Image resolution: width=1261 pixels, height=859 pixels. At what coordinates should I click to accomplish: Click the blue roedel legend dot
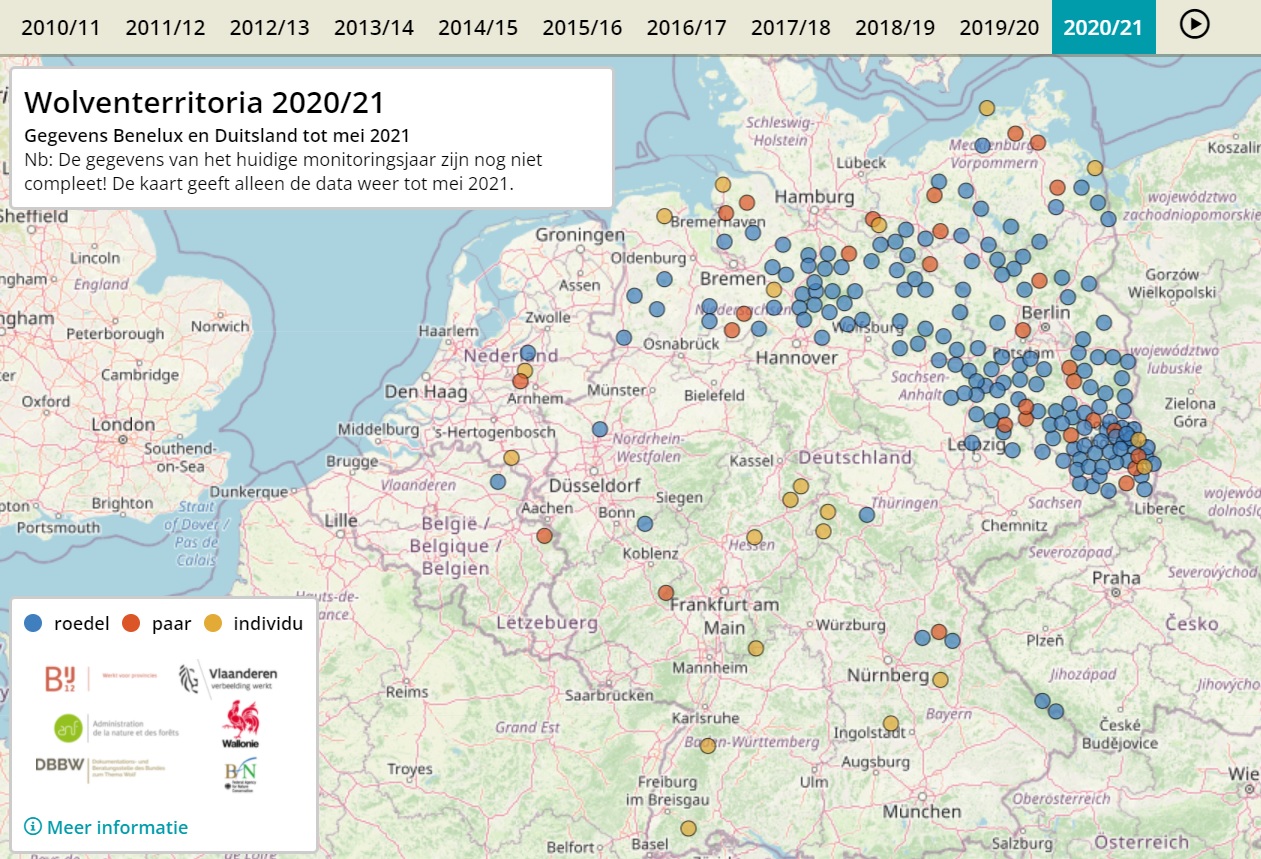coord(34,624)
